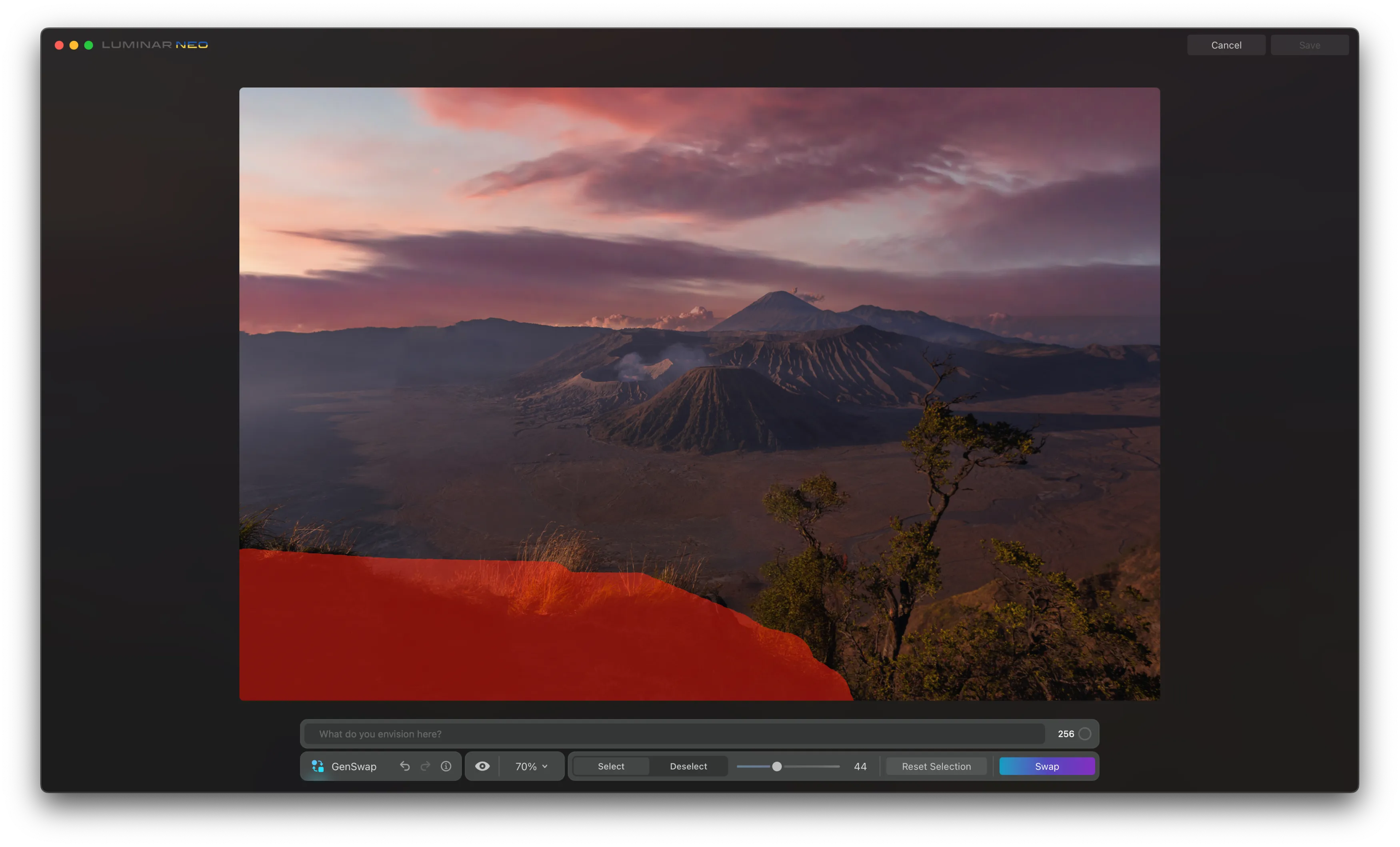This screenshot has width=1400, height=847.
Task: Focus the 'What do you envision here?' field
Action: (x=674, y=734)
